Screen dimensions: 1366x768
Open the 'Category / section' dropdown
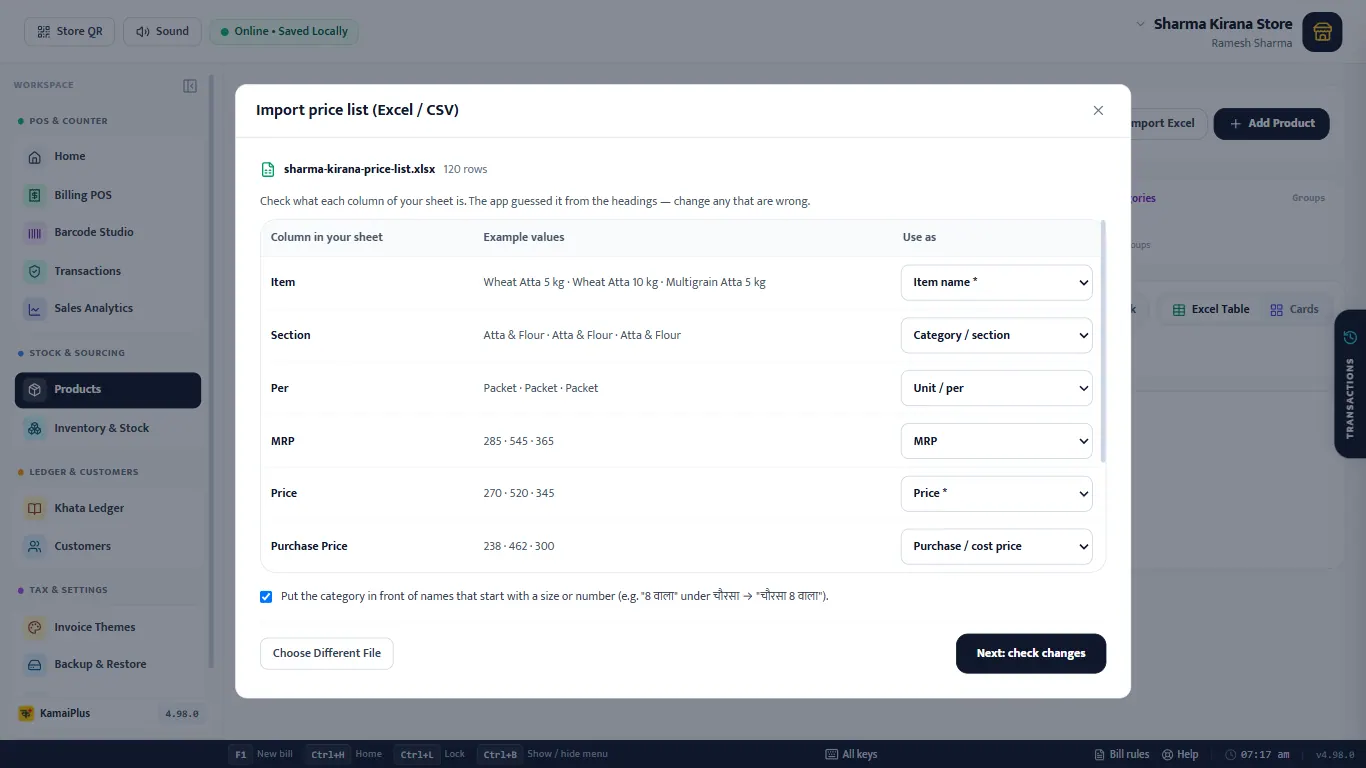[x=997, y=335]
